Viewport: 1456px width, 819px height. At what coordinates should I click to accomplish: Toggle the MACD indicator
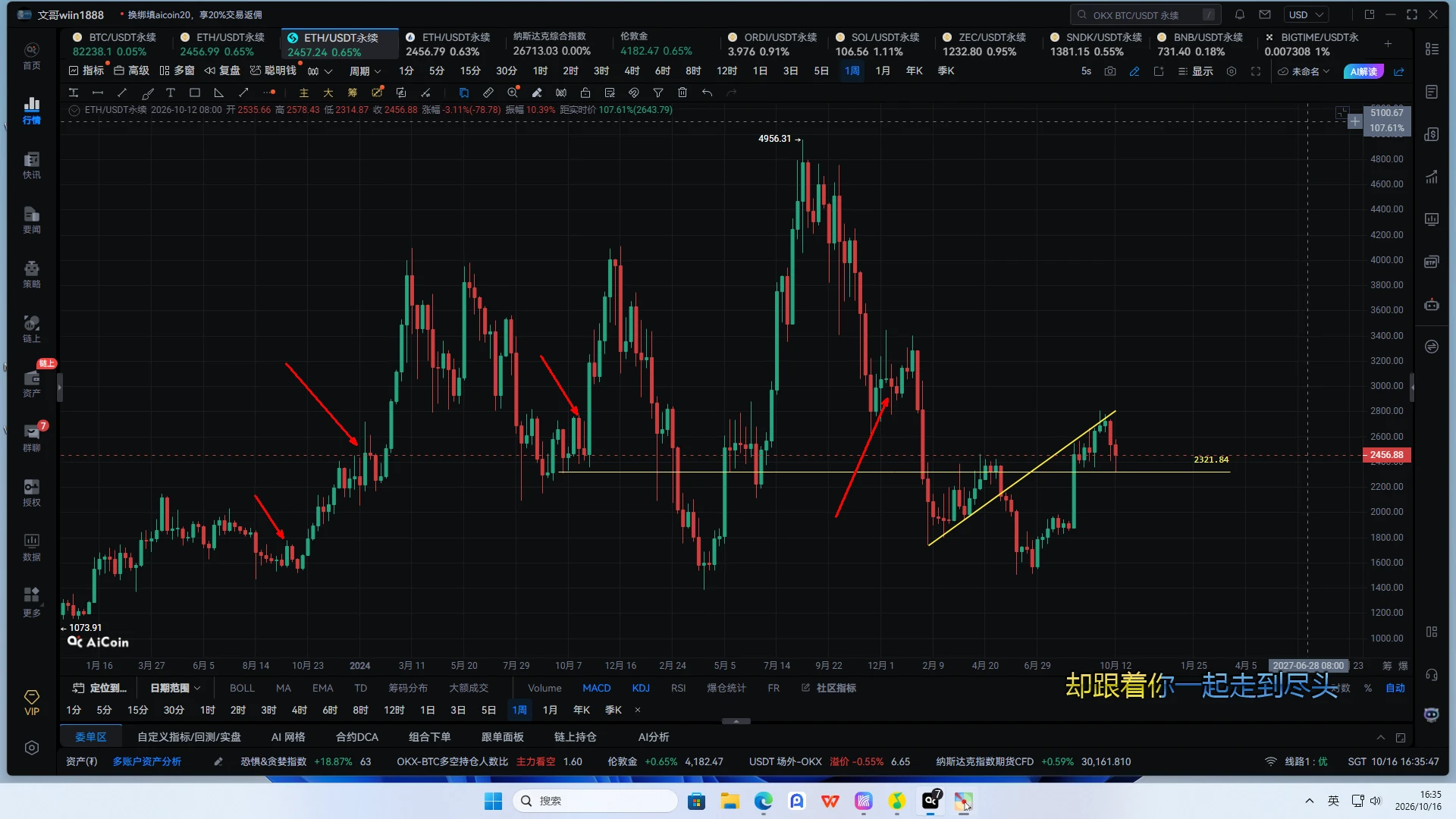pos(596,688)
